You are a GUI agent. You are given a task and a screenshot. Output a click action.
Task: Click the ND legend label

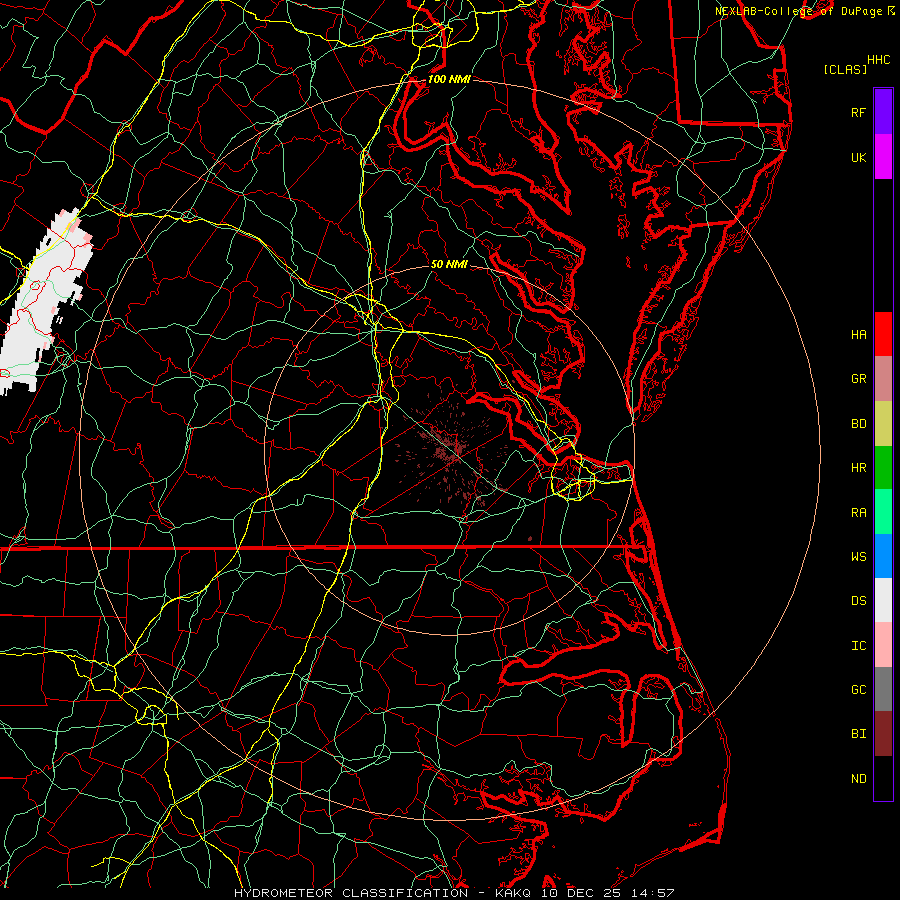click(x=858, y=779)
